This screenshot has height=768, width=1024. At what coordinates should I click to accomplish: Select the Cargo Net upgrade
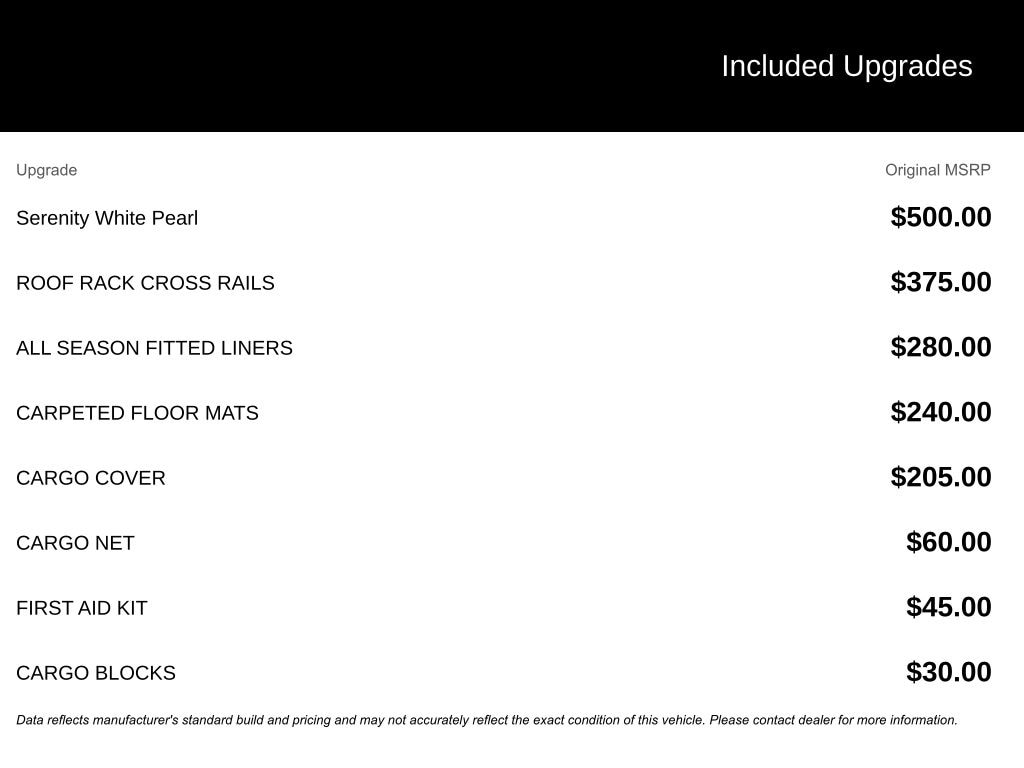point(75,543)
